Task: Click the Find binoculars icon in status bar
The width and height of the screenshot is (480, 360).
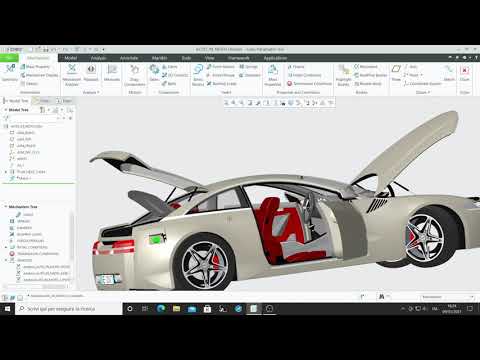Action: 382,297
